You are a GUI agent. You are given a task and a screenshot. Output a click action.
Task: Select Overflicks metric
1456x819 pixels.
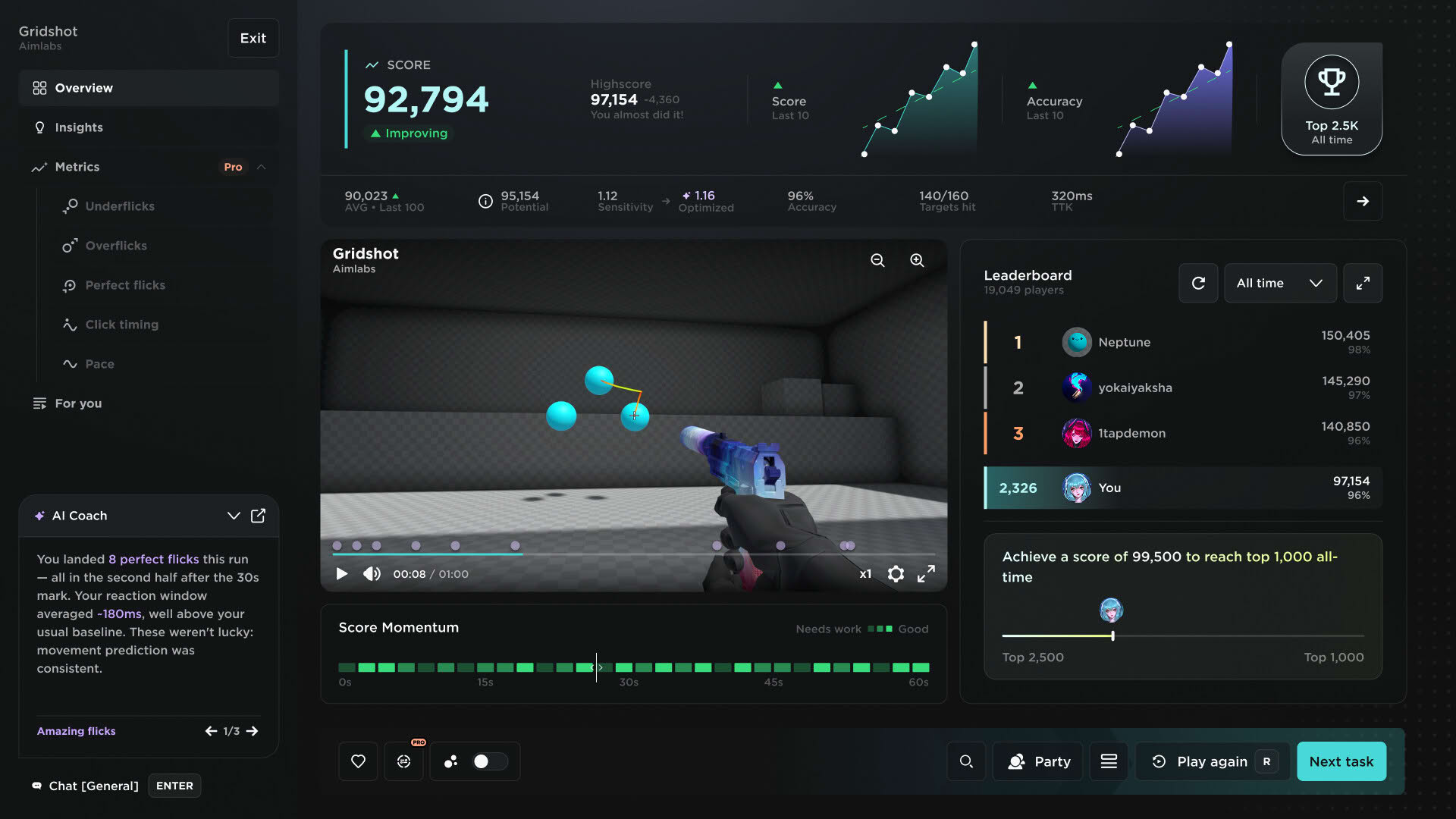point(116,246)
